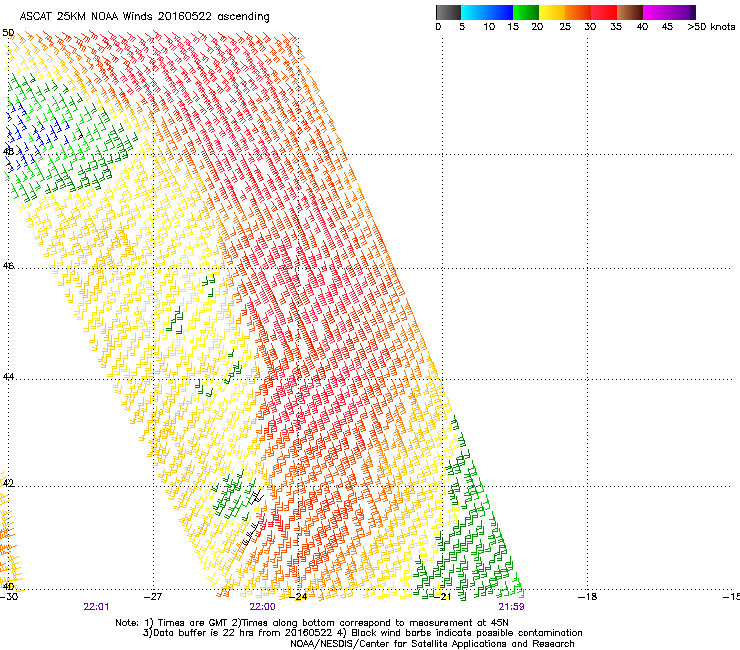The height and width of the screenshot is (650, 740).
Task: Click the 42 latitude axis label
Action: pyautogui.click(x=8, y=483)
